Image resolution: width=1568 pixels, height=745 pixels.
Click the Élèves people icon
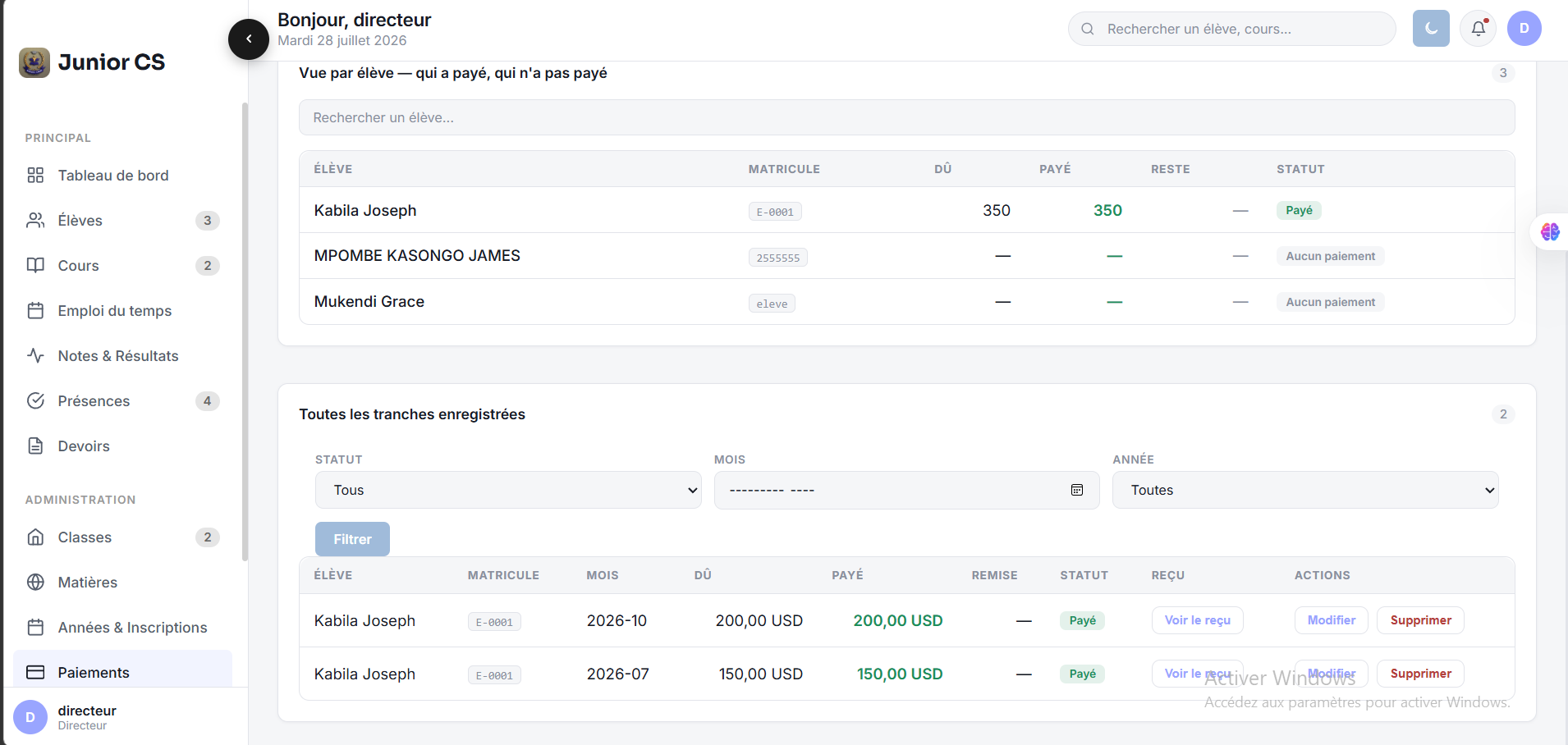click(x=35, y=220)
